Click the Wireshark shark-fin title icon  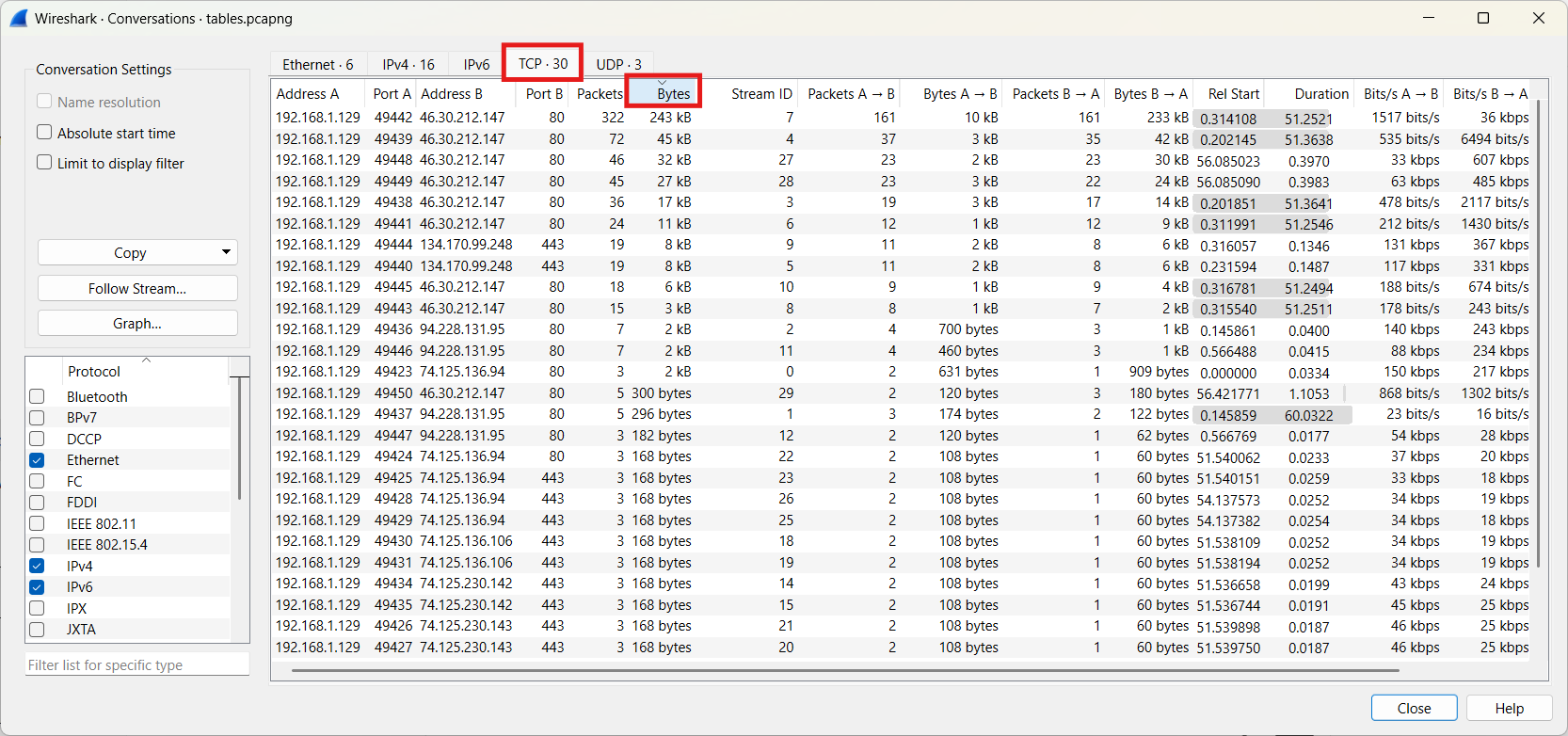19,18
